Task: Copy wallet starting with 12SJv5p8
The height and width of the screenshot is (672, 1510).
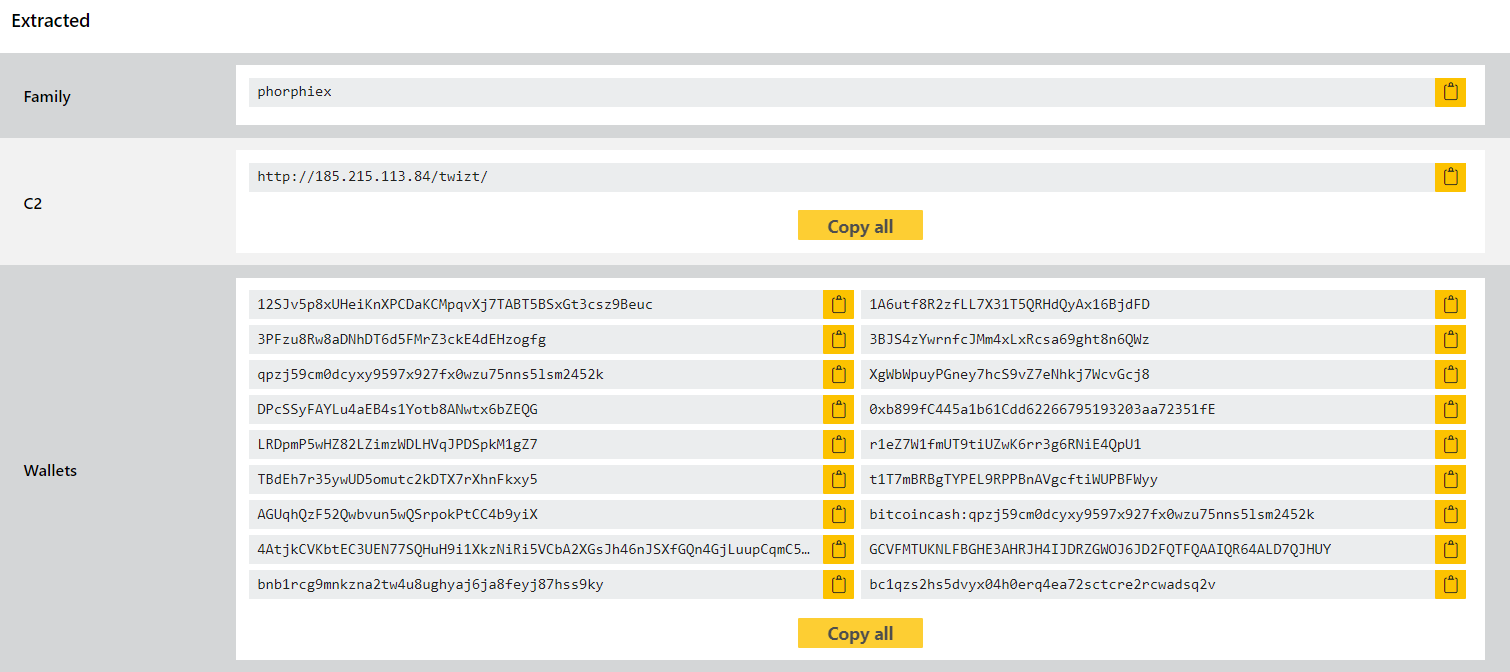Action: pyautogui.click(x=838, y=304)
